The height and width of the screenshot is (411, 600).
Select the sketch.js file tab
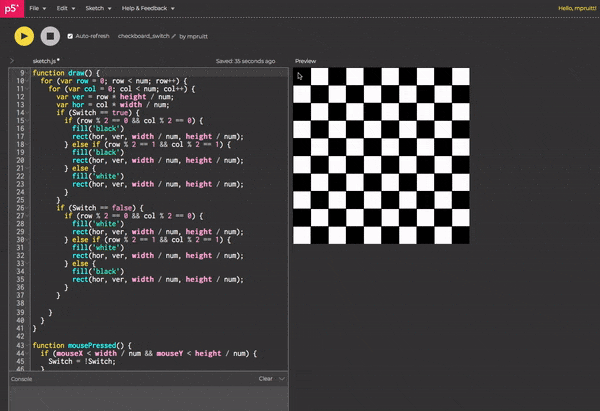[x=46, y=61]
